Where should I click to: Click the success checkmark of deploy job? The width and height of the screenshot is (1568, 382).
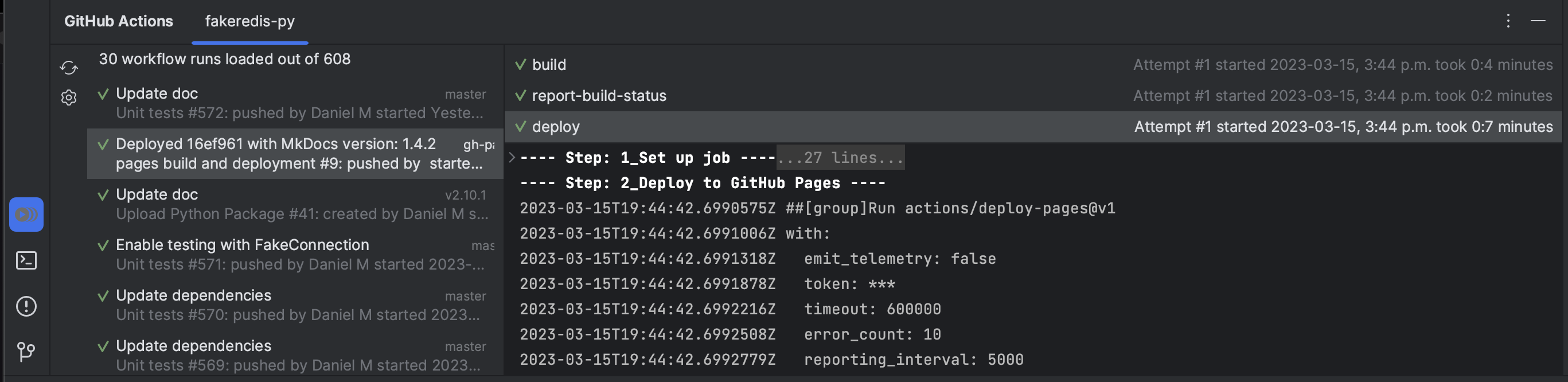point(520,127)
